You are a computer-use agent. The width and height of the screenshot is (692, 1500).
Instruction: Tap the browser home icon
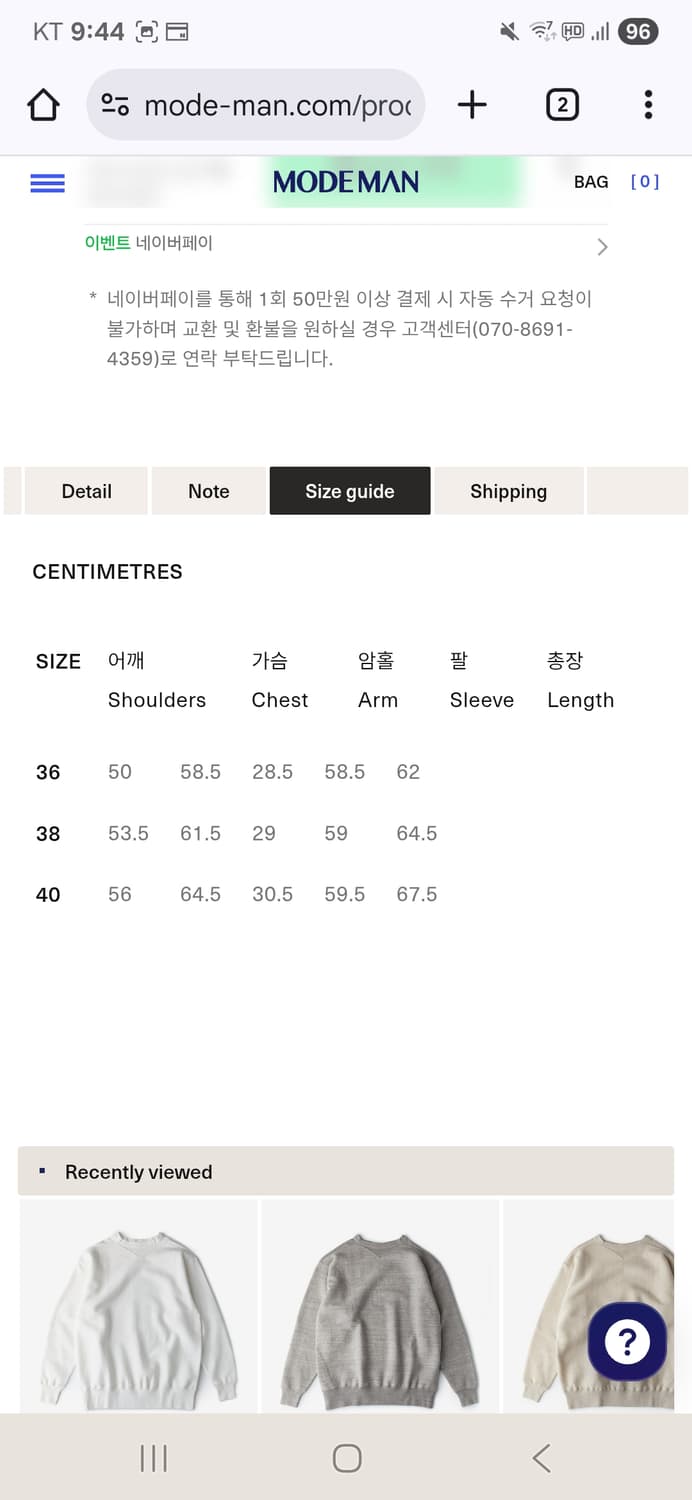[x=43, y=105]
